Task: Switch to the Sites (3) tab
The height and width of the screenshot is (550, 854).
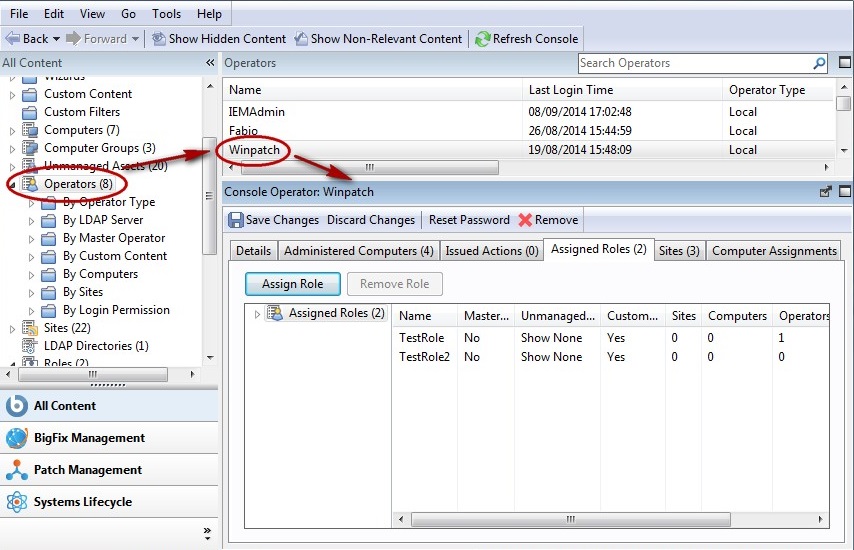Action: click(x=679, y=250)
